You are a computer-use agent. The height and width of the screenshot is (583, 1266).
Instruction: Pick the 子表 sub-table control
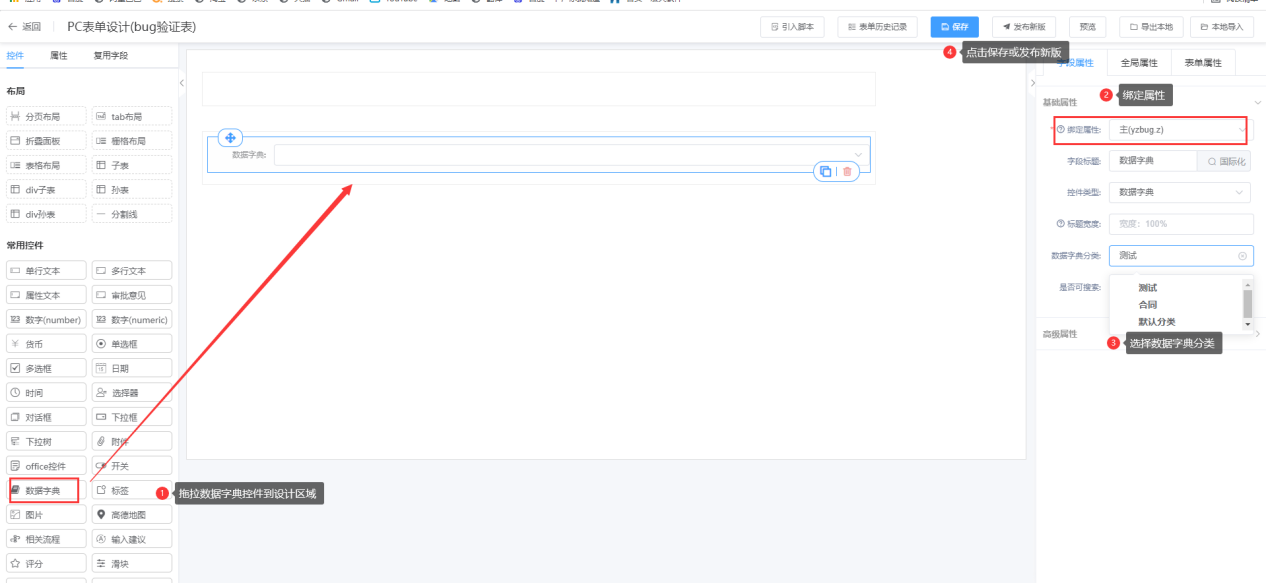tap(132, 165)
